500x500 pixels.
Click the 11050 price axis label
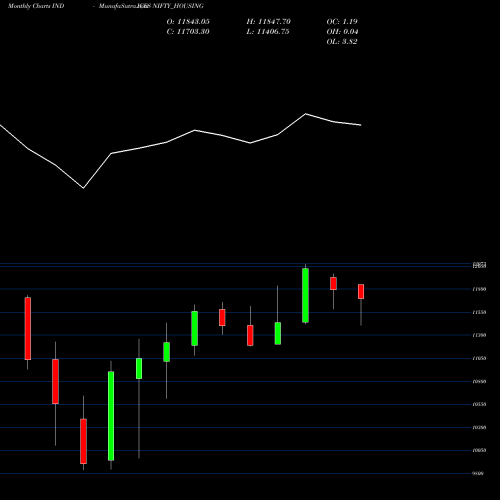(479, 358)
